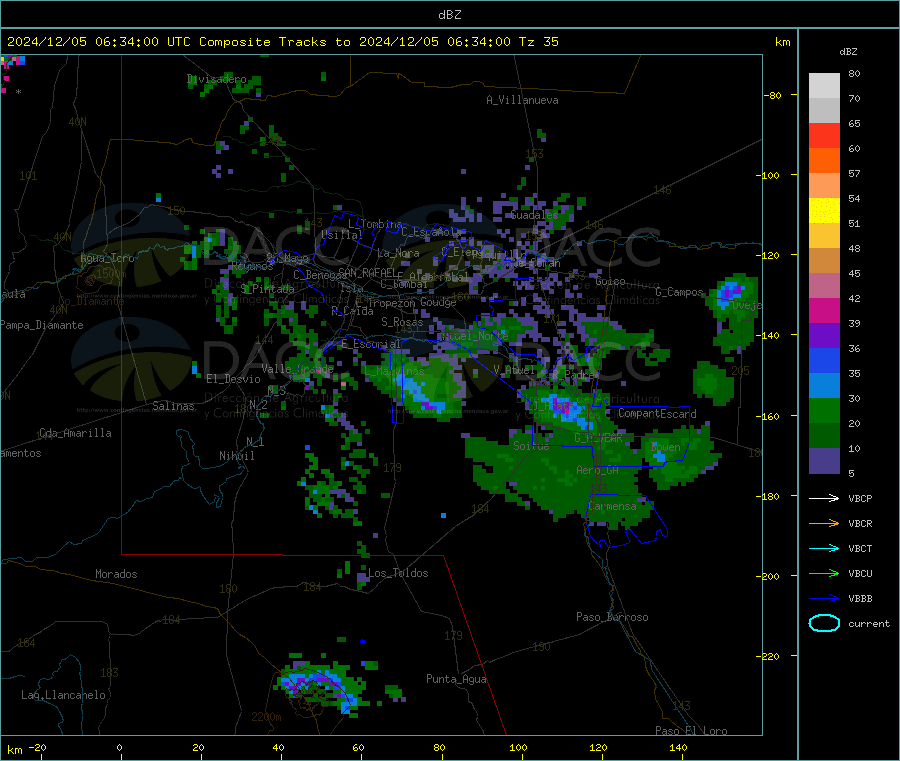Click the '100' tick on the bottom km axis

point(518,748)
